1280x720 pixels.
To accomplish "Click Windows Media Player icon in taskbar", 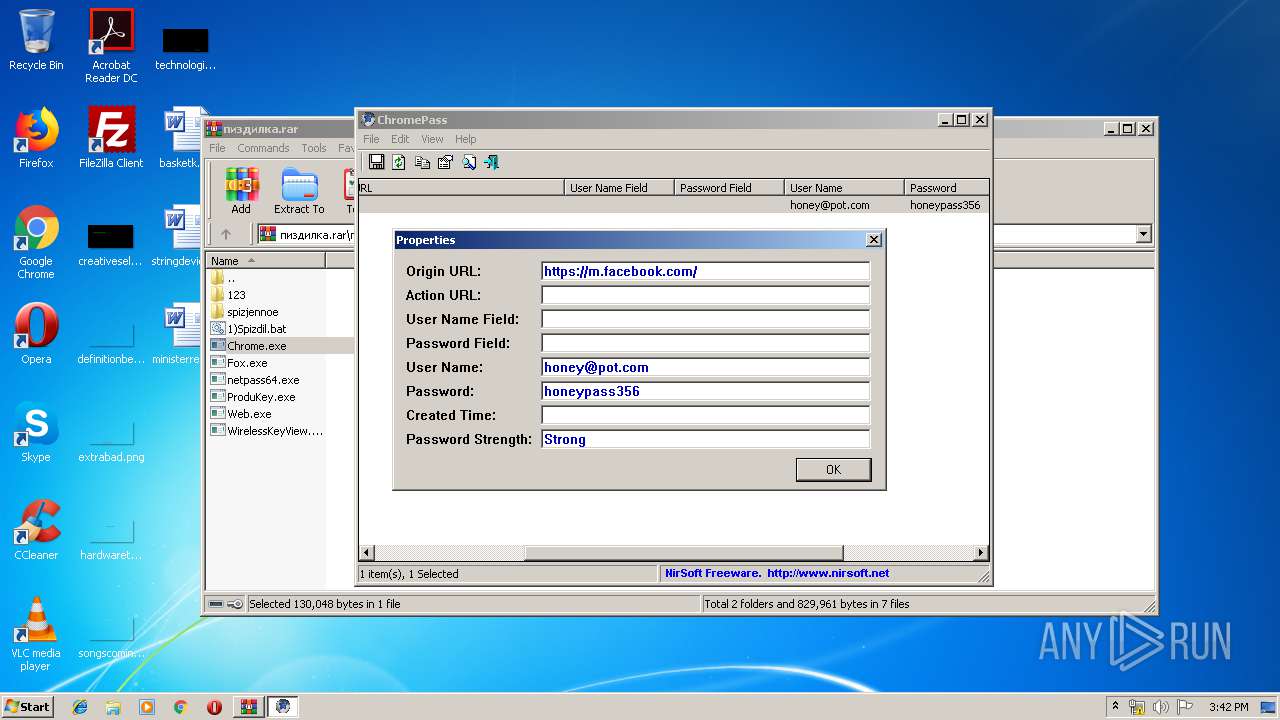I will (147, 707).
